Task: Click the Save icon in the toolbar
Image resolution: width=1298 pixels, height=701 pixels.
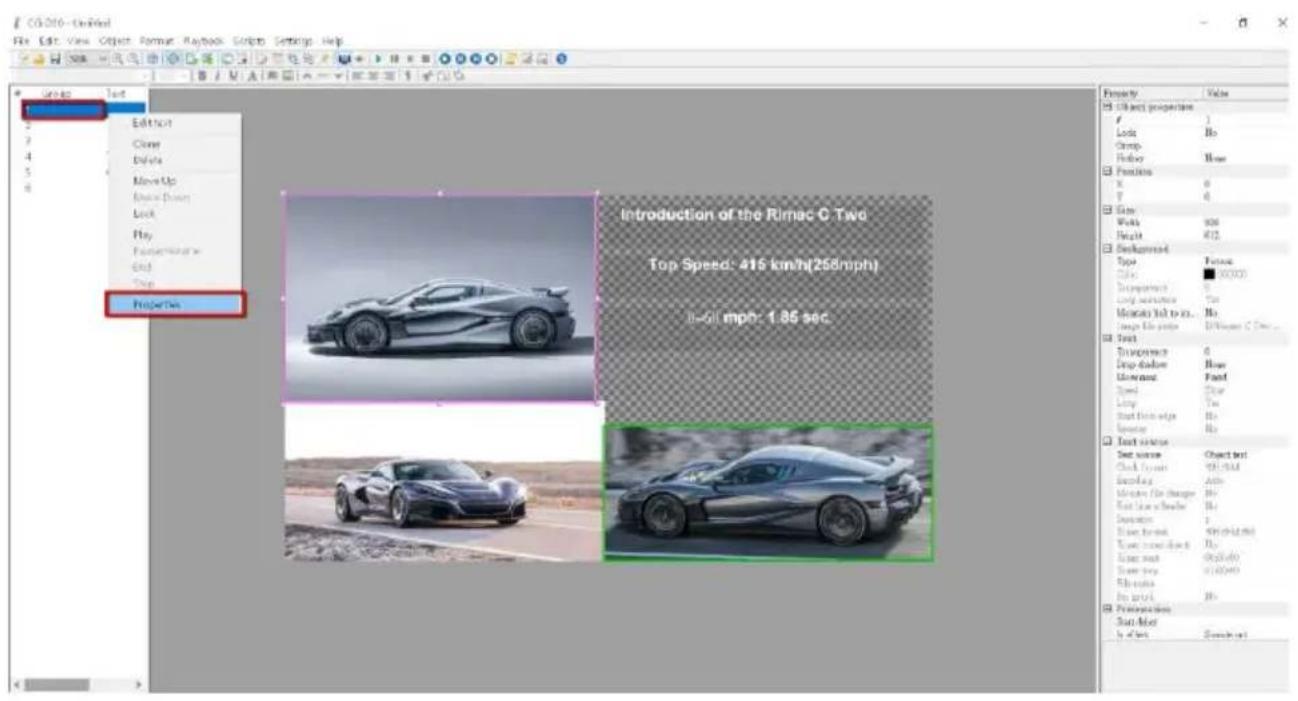Action: point(55,59)
